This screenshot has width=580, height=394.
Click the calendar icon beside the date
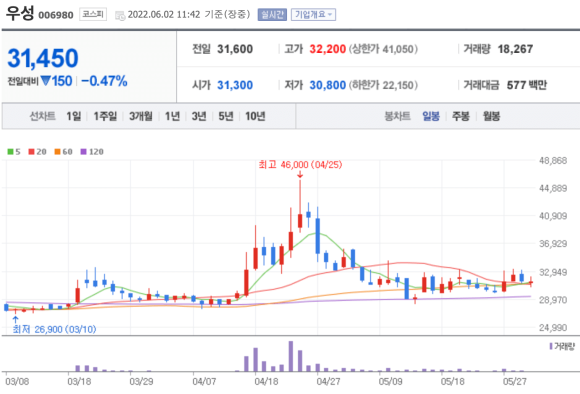point(120,16)
